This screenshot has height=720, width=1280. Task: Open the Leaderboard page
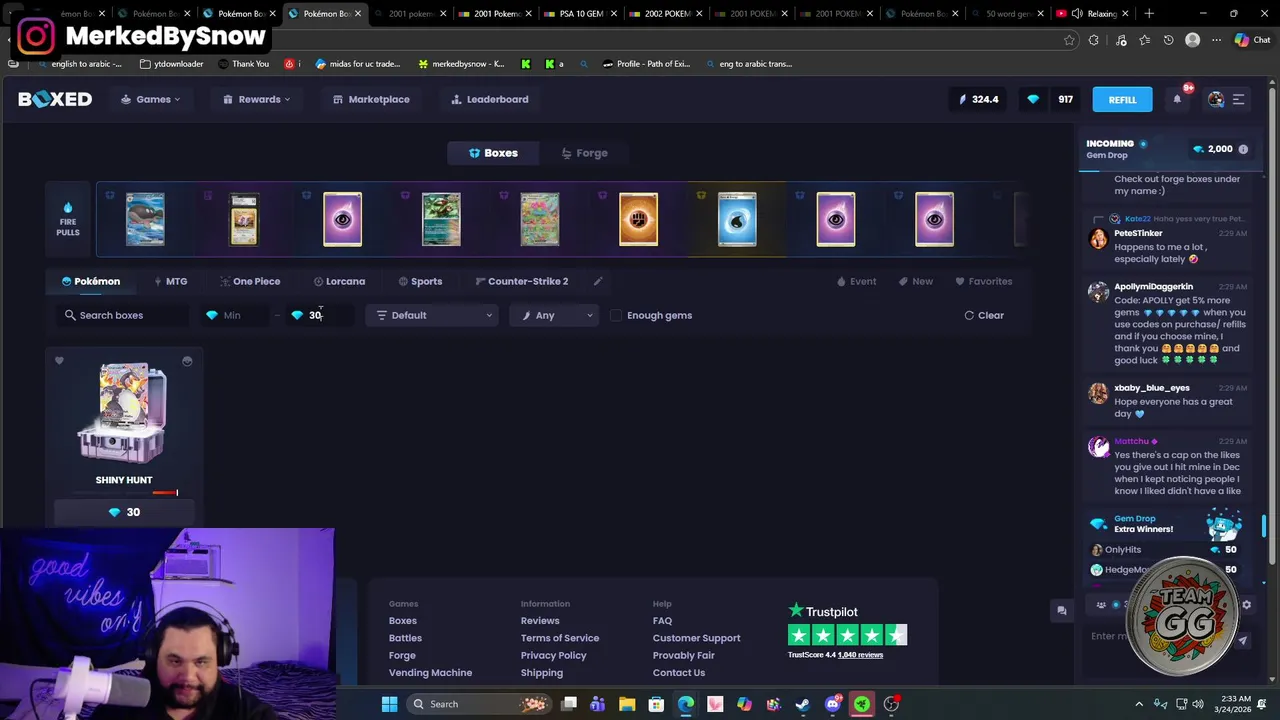click(x=489, y=99)
